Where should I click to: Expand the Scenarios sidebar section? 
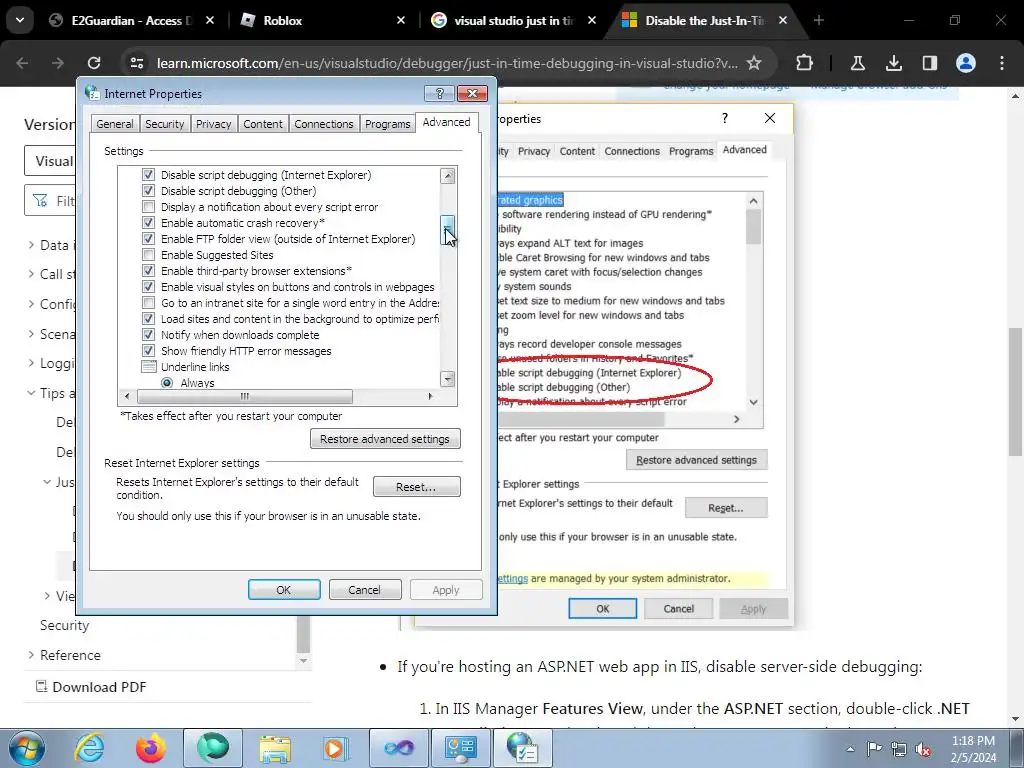[x=31, y=334]
